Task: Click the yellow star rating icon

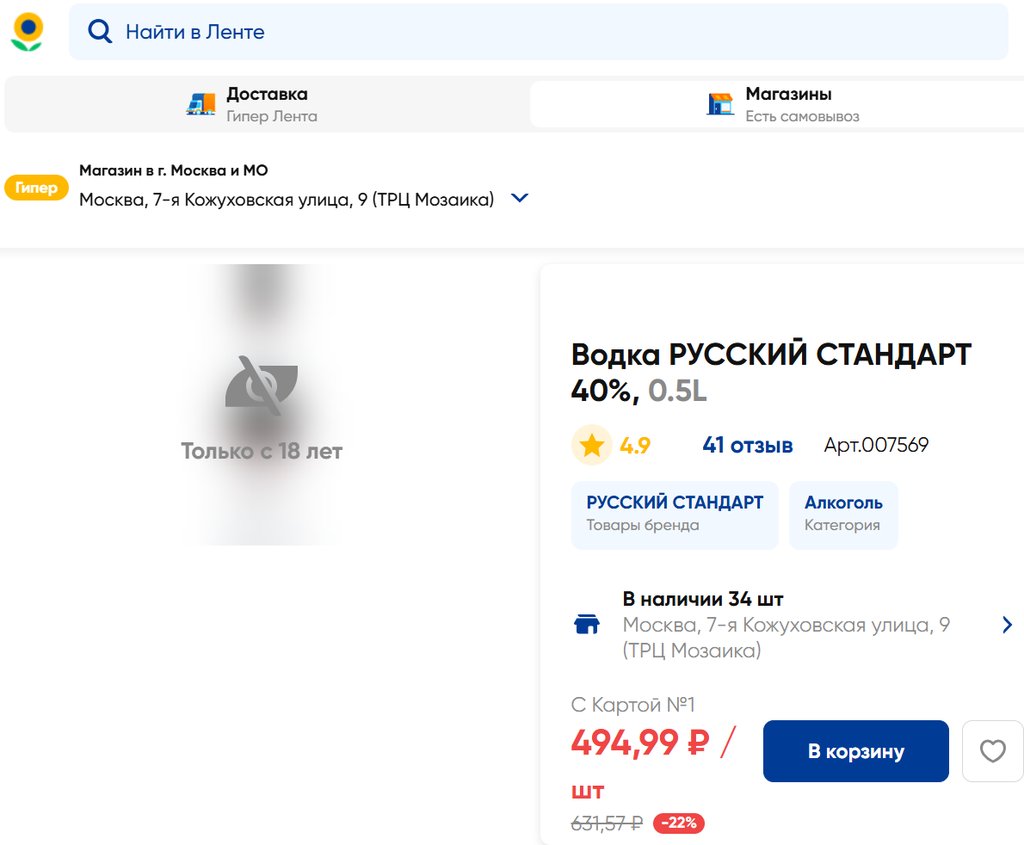Action: pos(592,445)
